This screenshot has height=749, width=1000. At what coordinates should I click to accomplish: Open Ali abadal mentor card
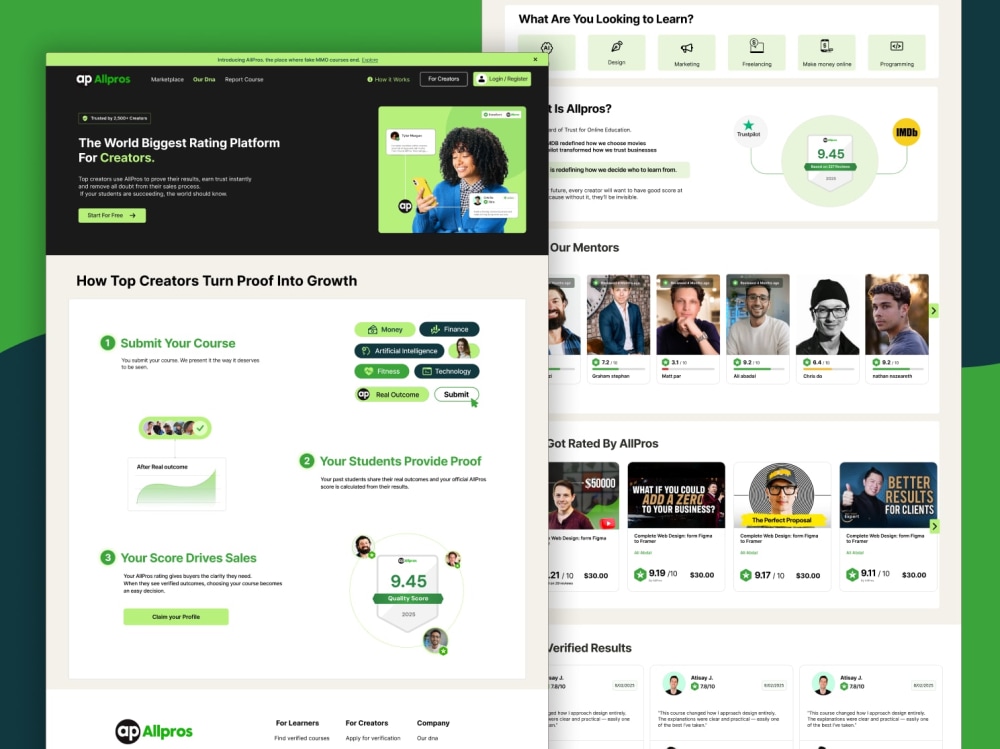point(758,329)
